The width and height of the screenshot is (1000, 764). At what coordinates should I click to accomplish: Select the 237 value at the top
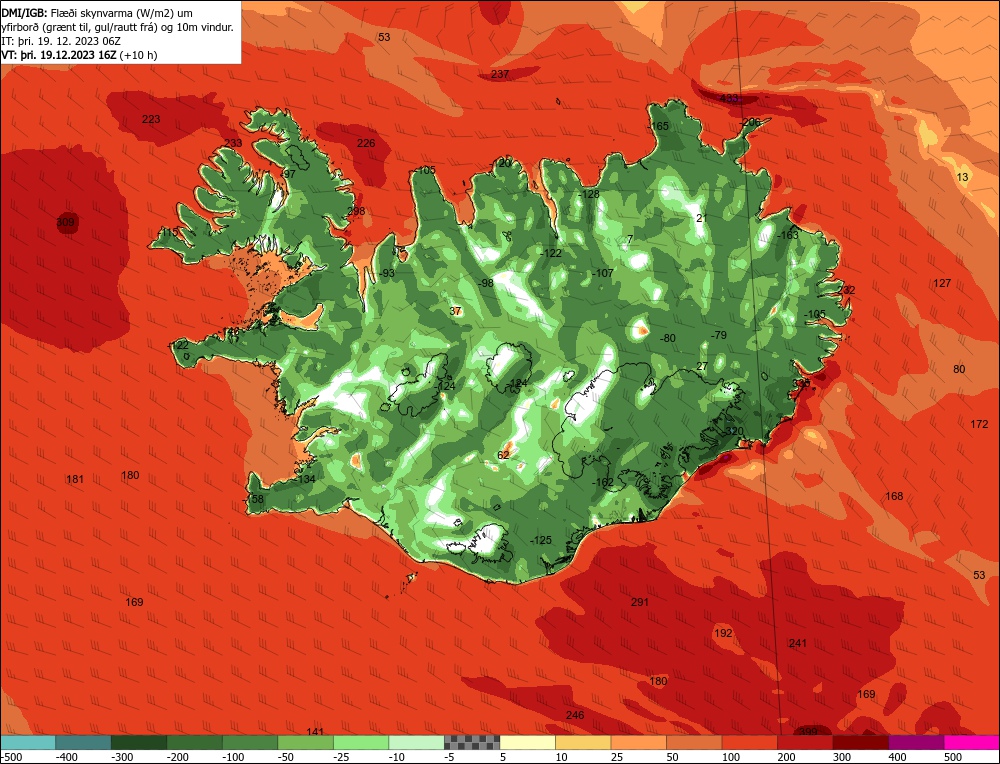point(500,74)
